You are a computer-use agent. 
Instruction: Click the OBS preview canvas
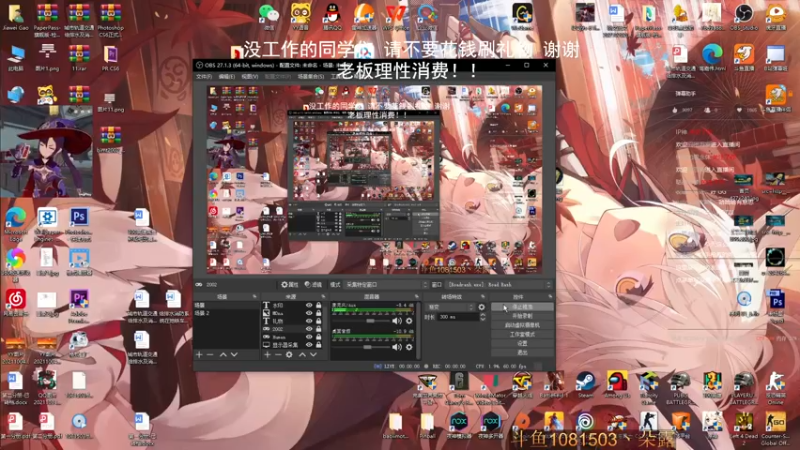(374, 180)
